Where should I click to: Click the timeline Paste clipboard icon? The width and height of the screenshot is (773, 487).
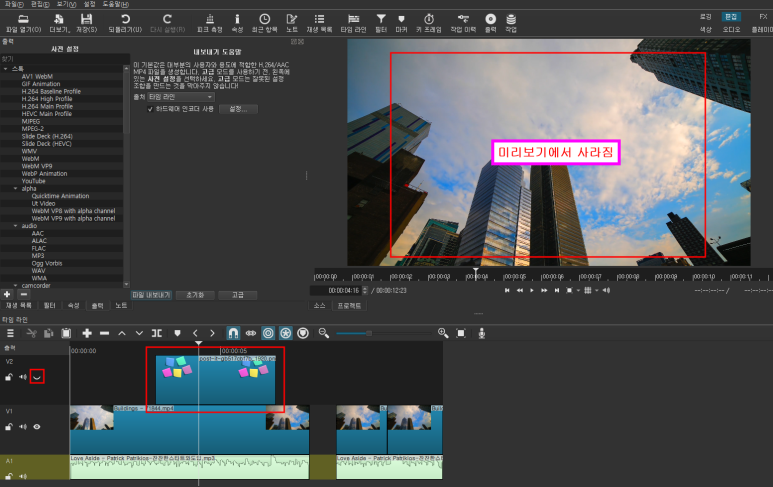pyautogui.click(x=66, y=333)
